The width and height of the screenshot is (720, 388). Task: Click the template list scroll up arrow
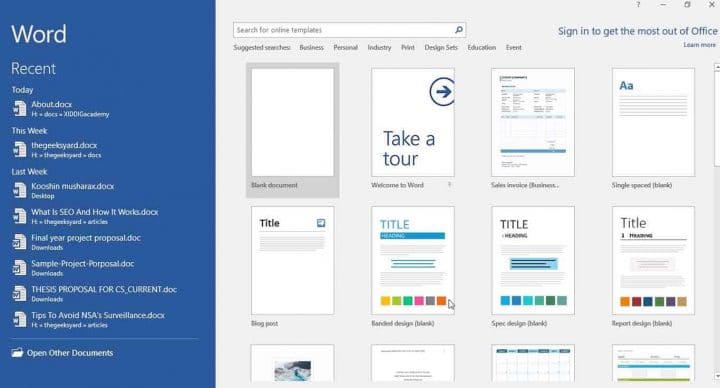click(717, 67)
